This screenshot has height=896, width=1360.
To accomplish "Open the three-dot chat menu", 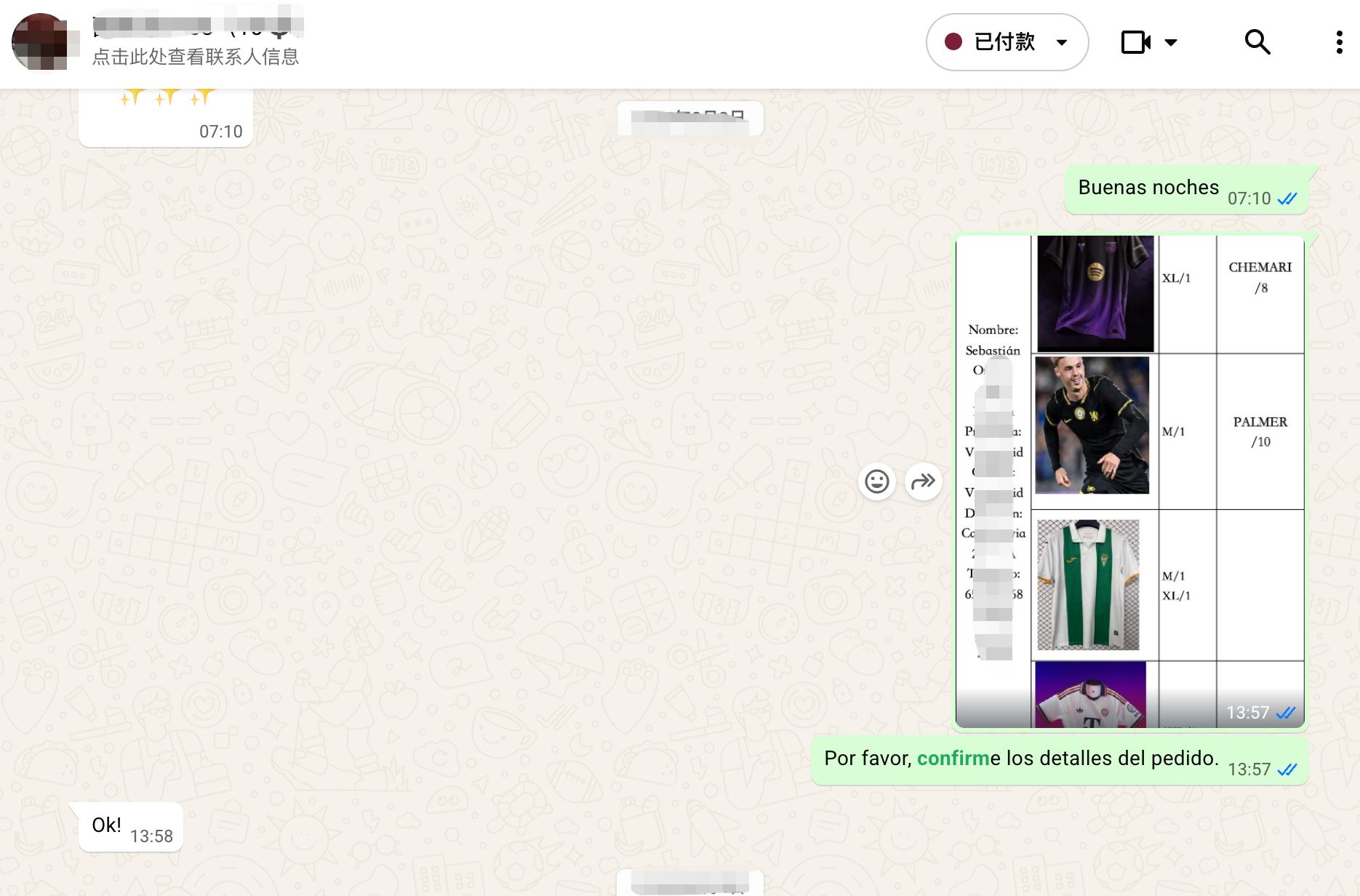I will [1339, 42].
